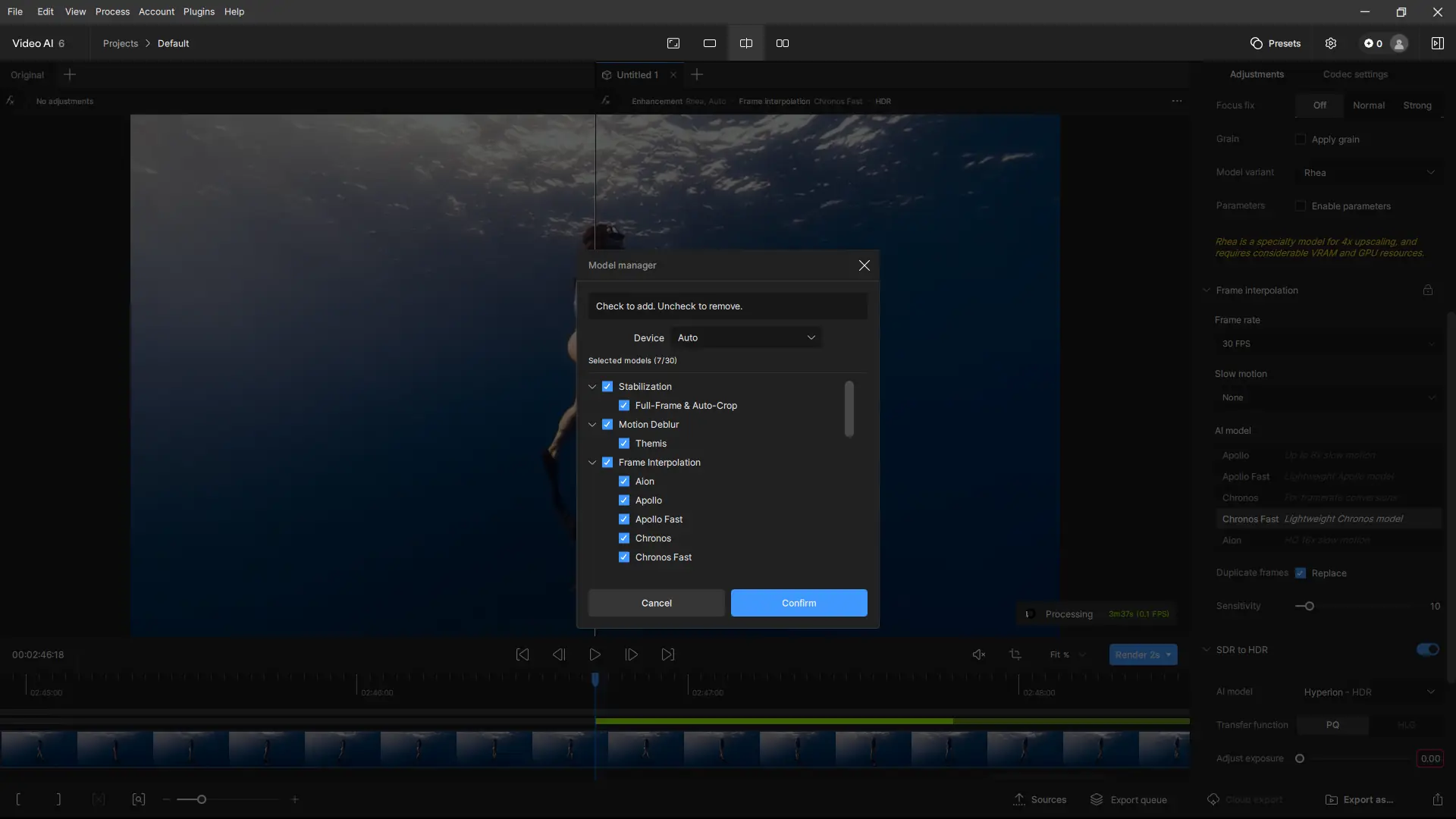Open the Plugins menu

coord(199,11)
